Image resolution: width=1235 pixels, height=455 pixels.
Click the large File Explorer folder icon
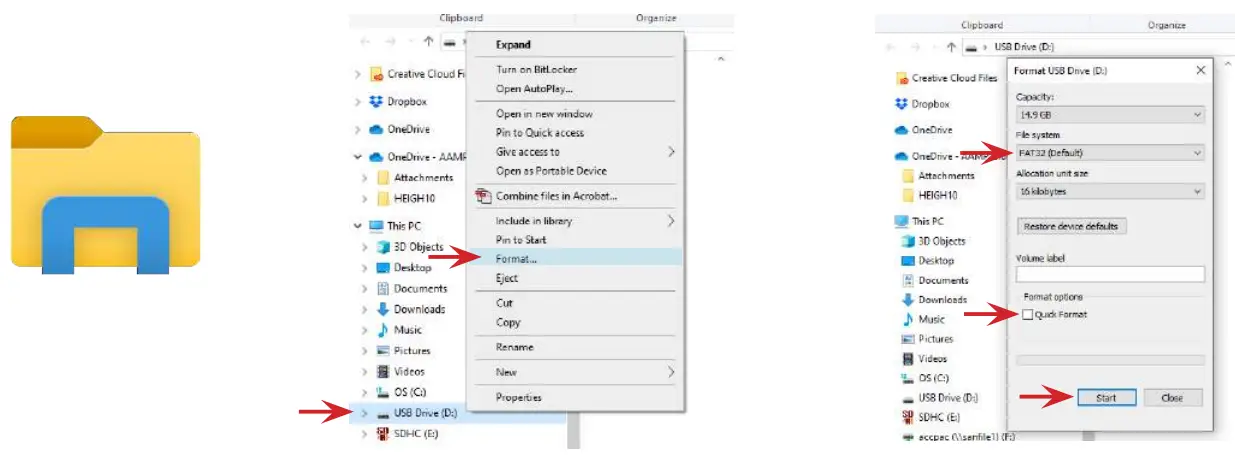pyautogui.click(x=105, y=195)
